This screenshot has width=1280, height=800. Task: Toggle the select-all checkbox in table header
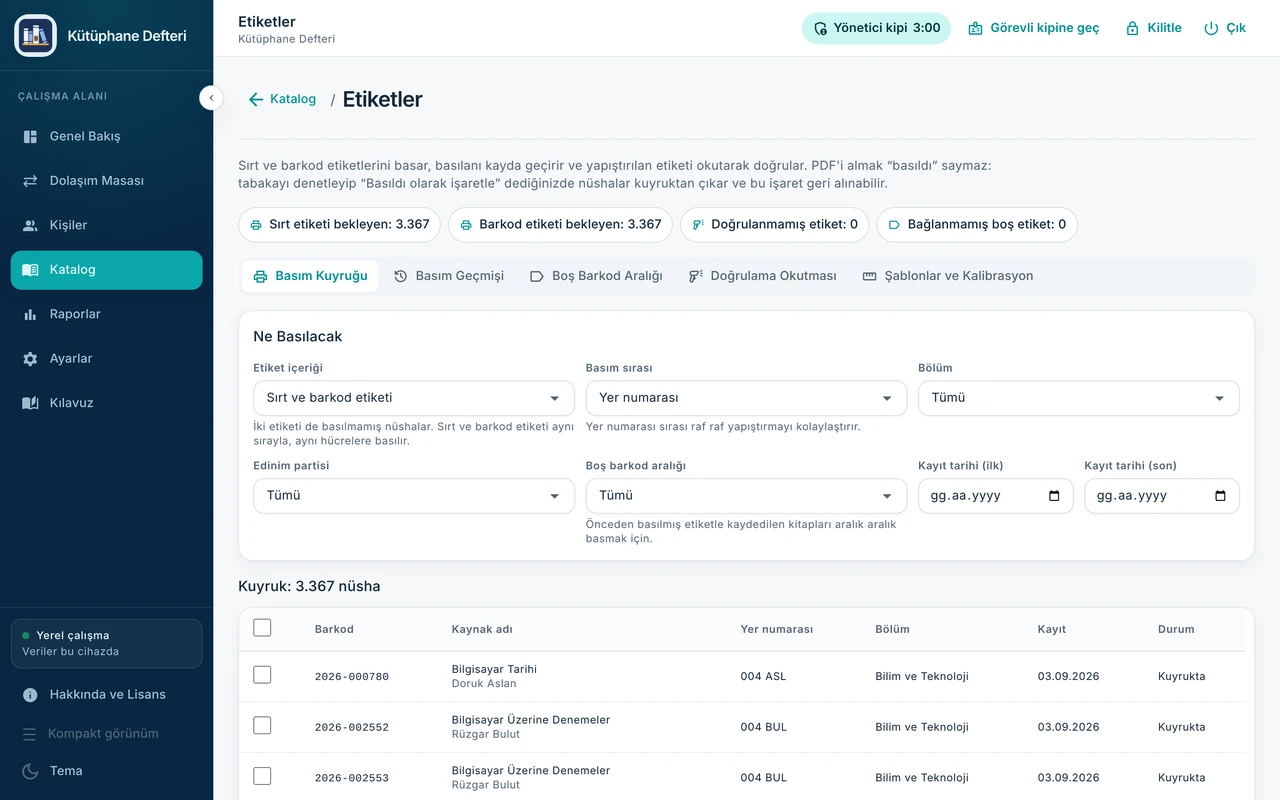pos(262,628)
